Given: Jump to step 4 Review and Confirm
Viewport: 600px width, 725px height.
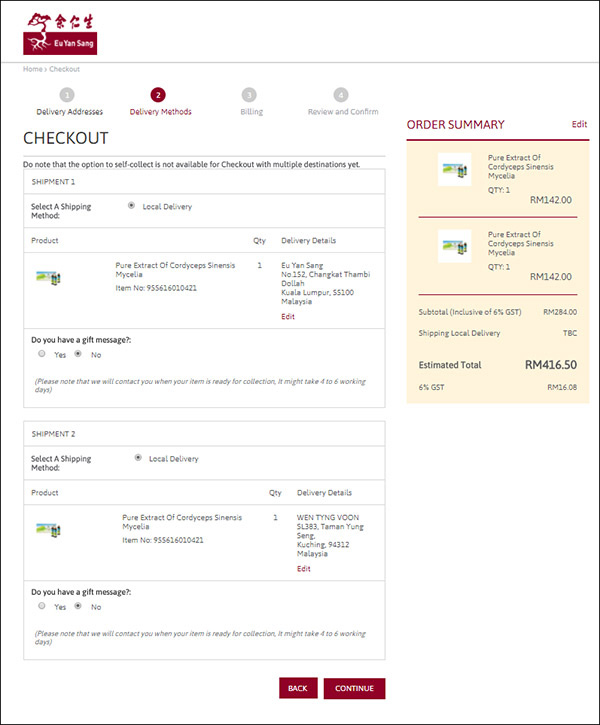Looking at the screenshot, I should 343,102.
